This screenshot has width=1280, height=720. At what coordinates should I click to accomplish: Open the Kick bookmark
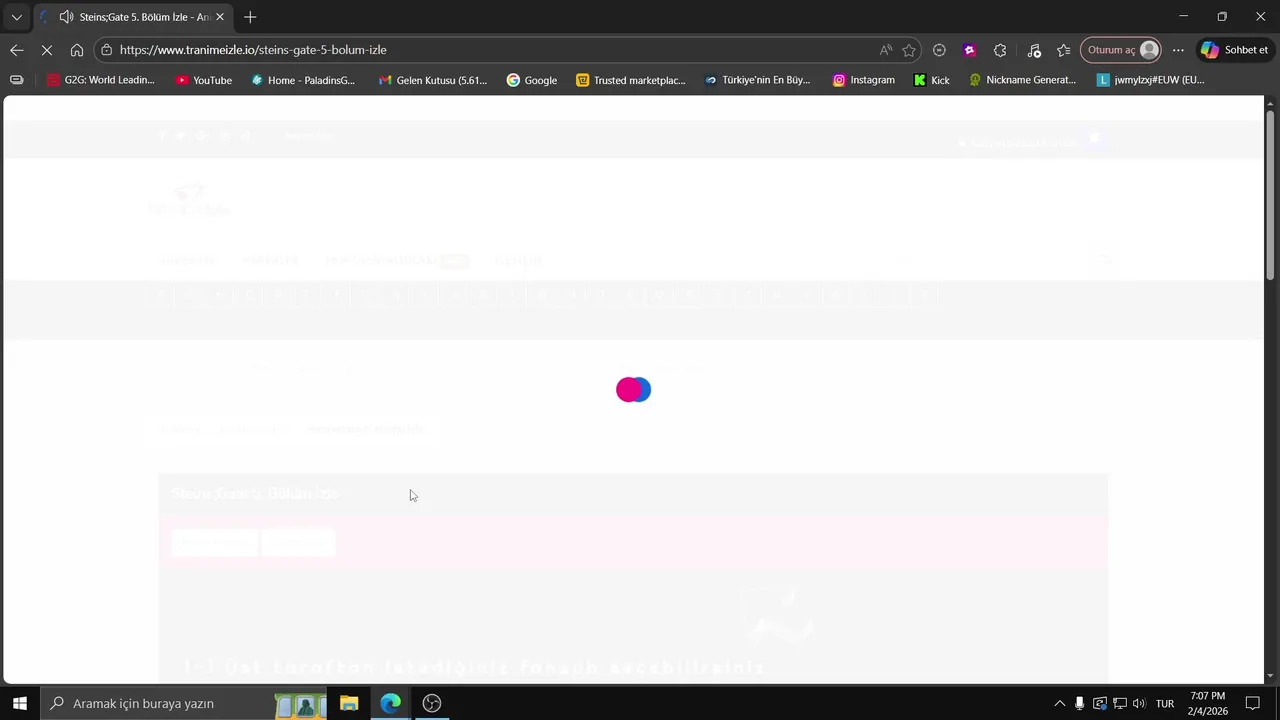[932, 80]
